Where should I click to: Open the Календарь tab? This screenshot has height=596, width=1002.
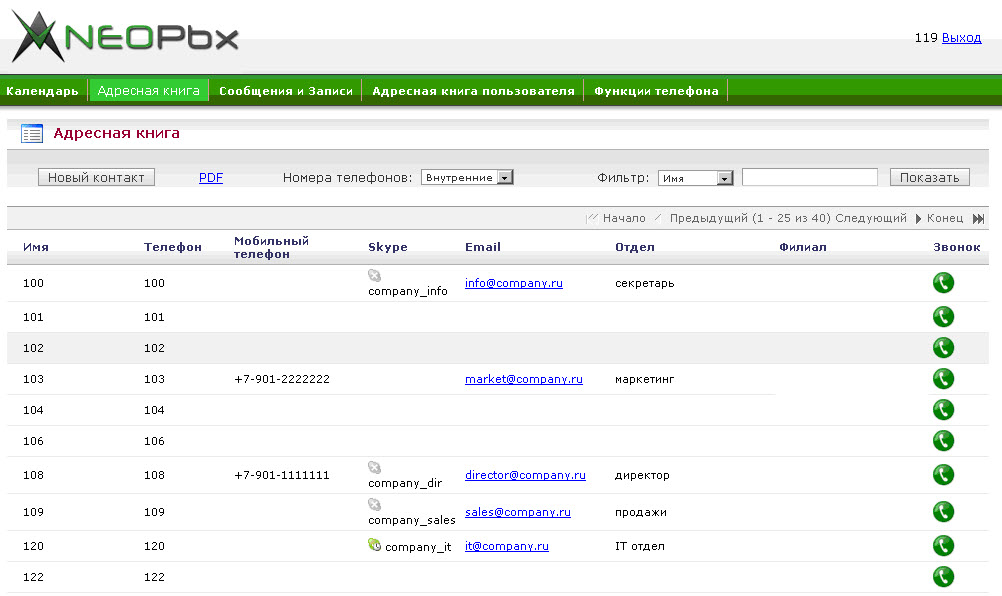point(42,91)
